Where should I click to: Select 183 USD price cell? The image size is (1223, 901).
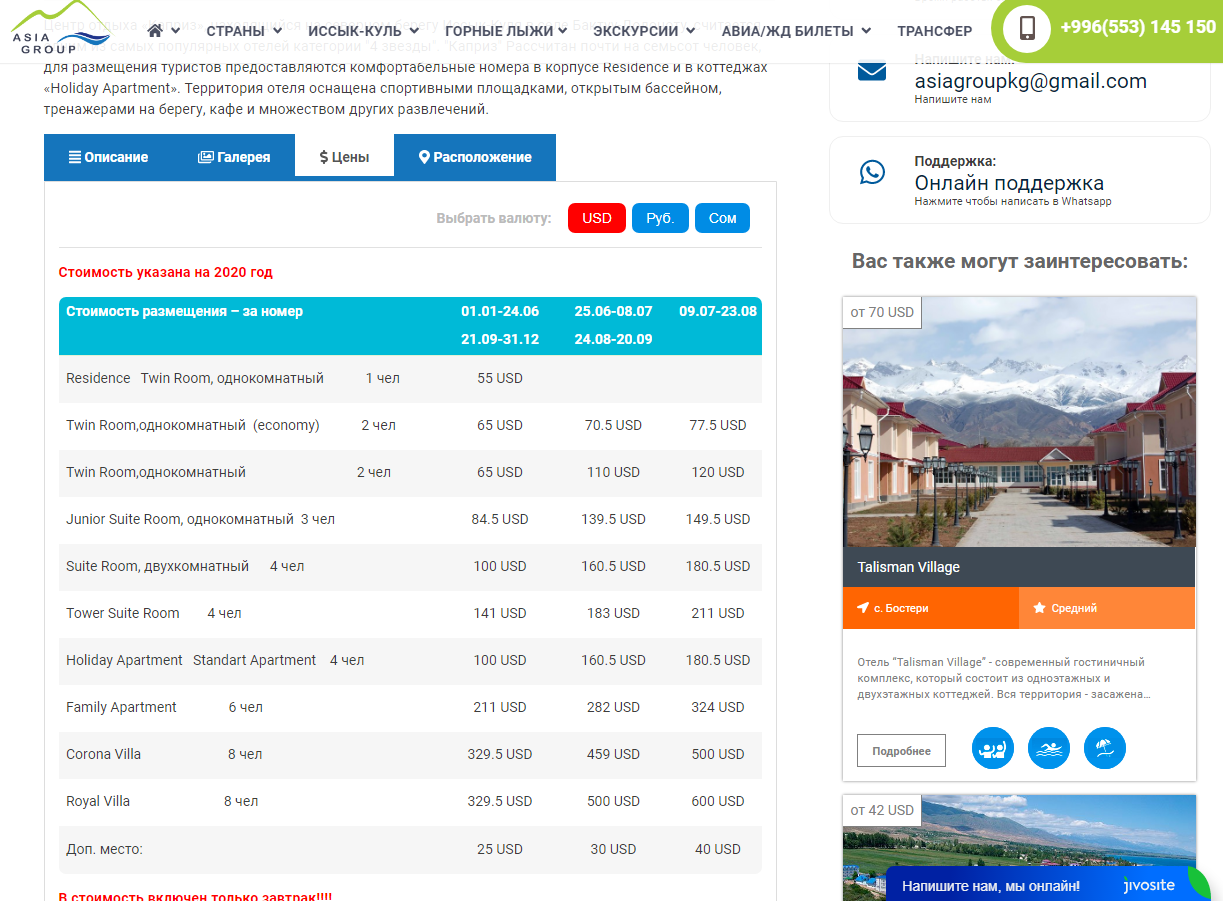613,613
